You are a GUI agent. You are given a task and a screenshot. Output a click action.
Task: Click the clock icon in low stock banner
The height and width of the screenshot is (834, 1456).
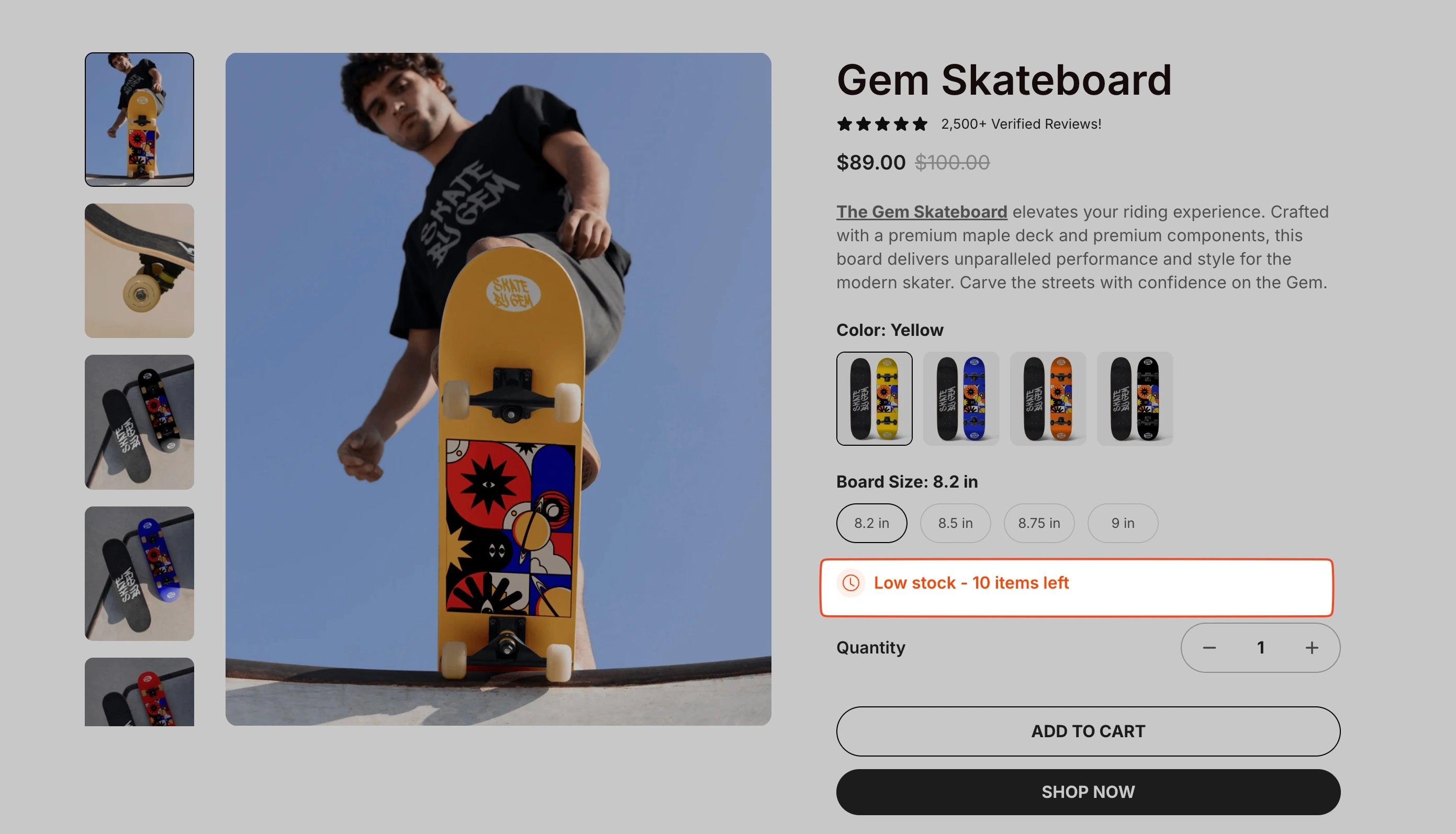(x=850, y=583)
